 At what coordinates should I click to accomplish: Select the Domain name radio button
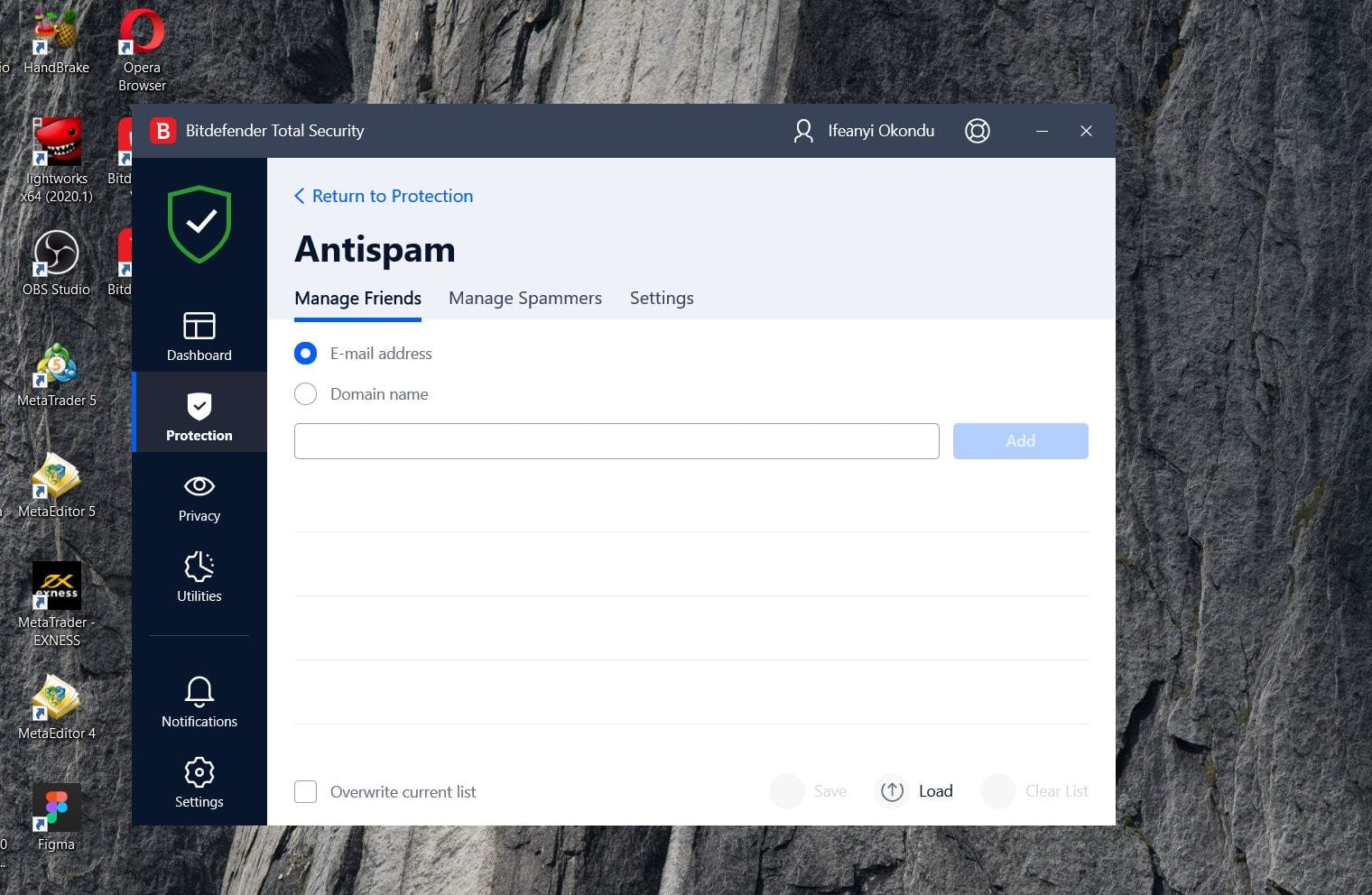coord(306,394)
